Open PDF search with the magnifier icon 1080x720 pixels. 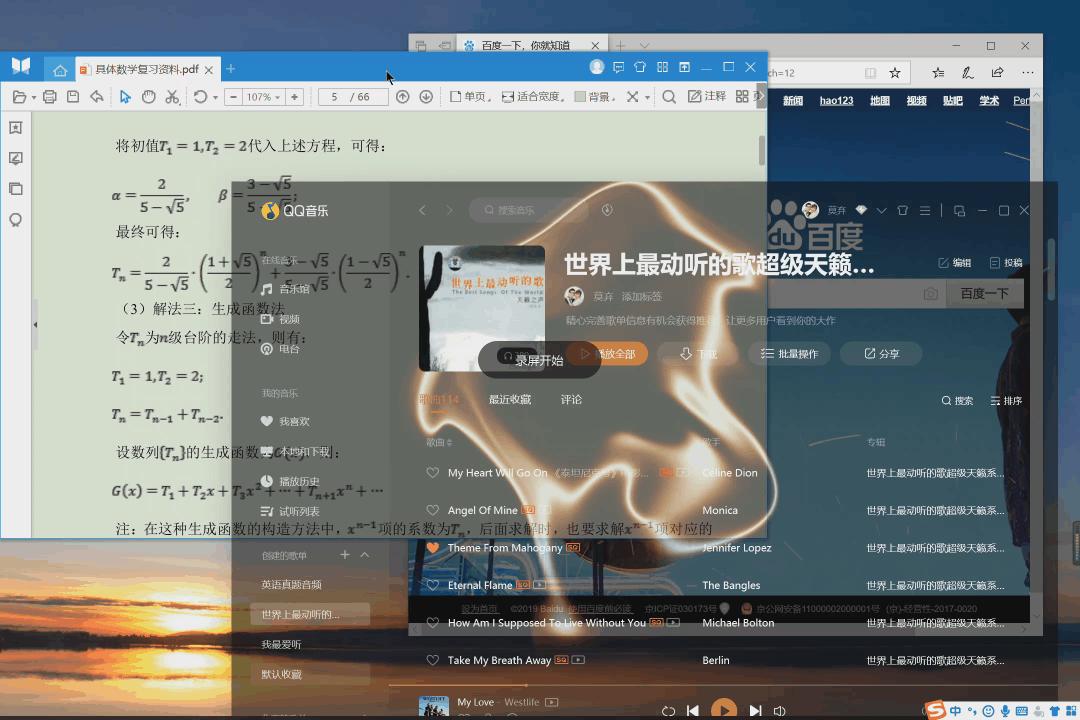(669, 96)
